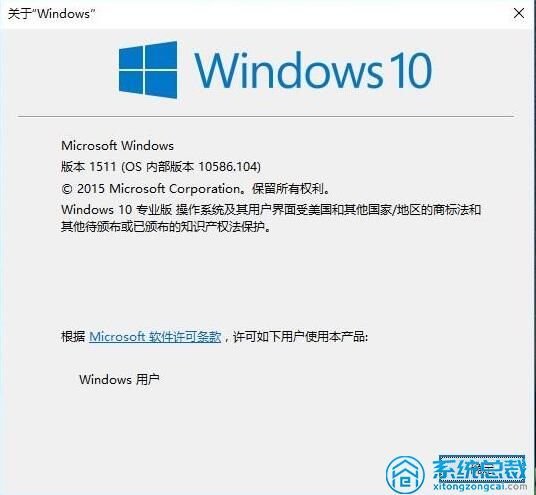Select the 版本 1511 version label

(x=89, y=167)
